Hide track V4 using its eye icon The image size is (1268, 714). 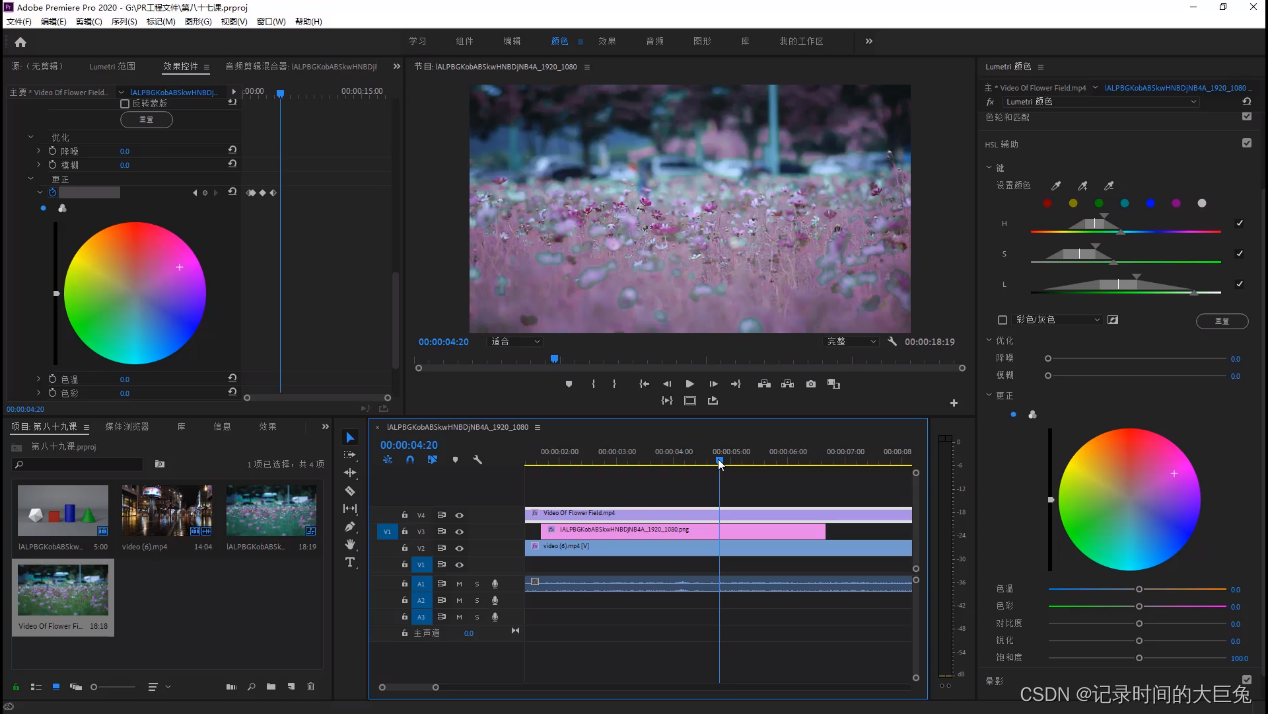click(459, 515)
